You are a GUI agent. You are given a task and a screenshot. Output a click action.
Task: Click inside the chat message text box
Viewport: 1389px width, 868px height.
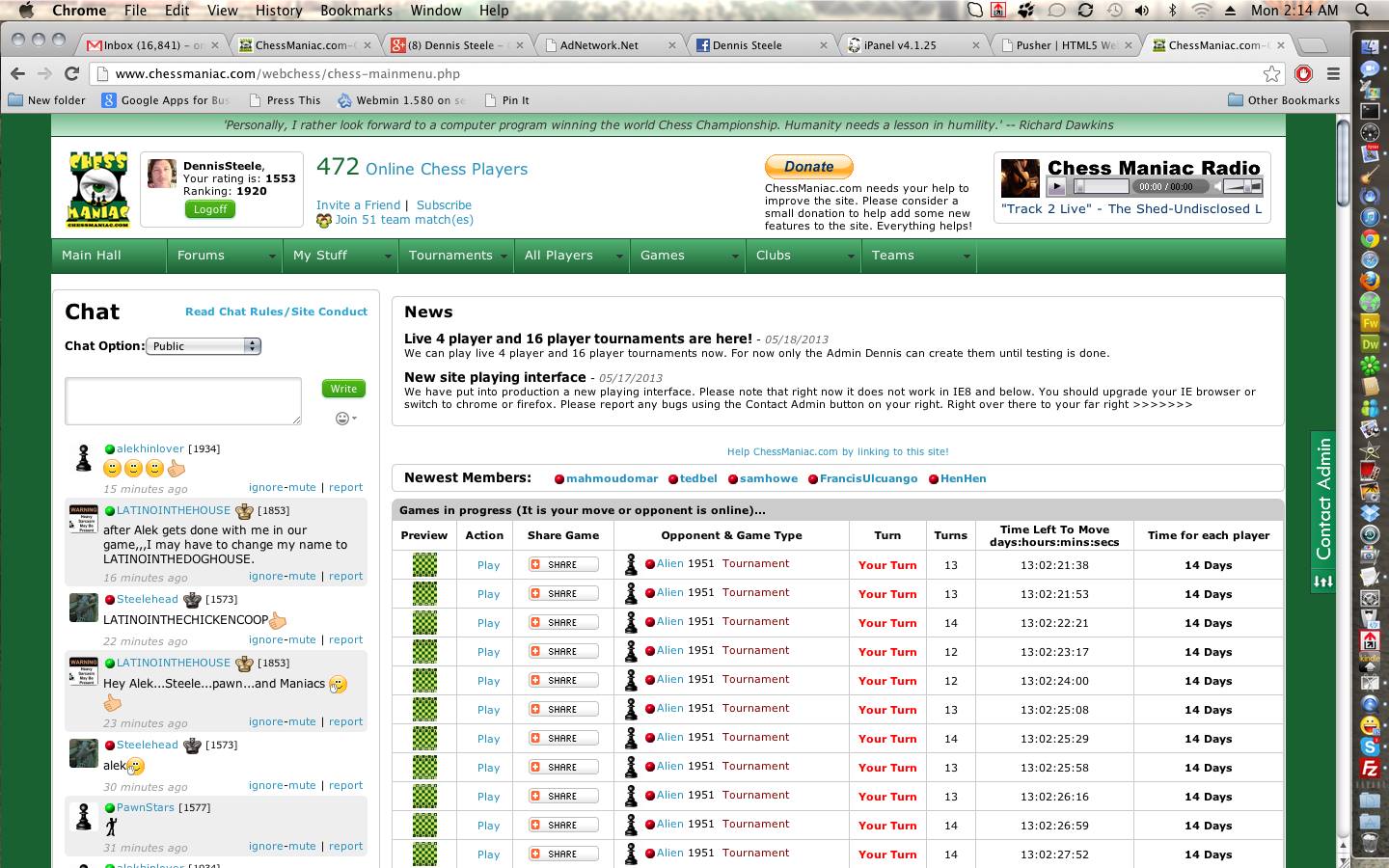coord(183,400)
